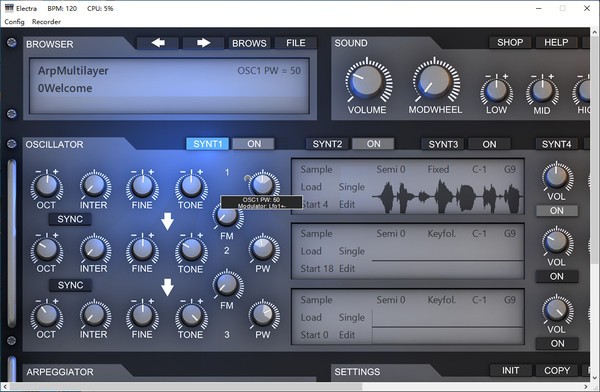
Task: Click the down arrow between oscillator 2 and 3
Action: click(x=167, y=287)
